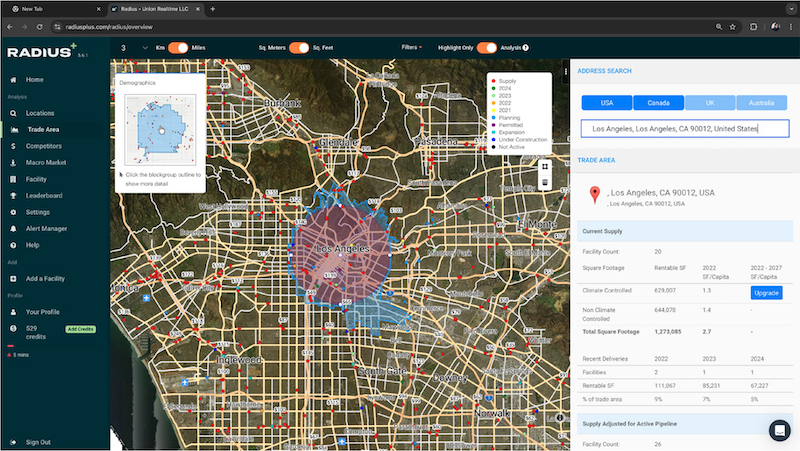Open the map panel three-dot handle

(566, 72)
